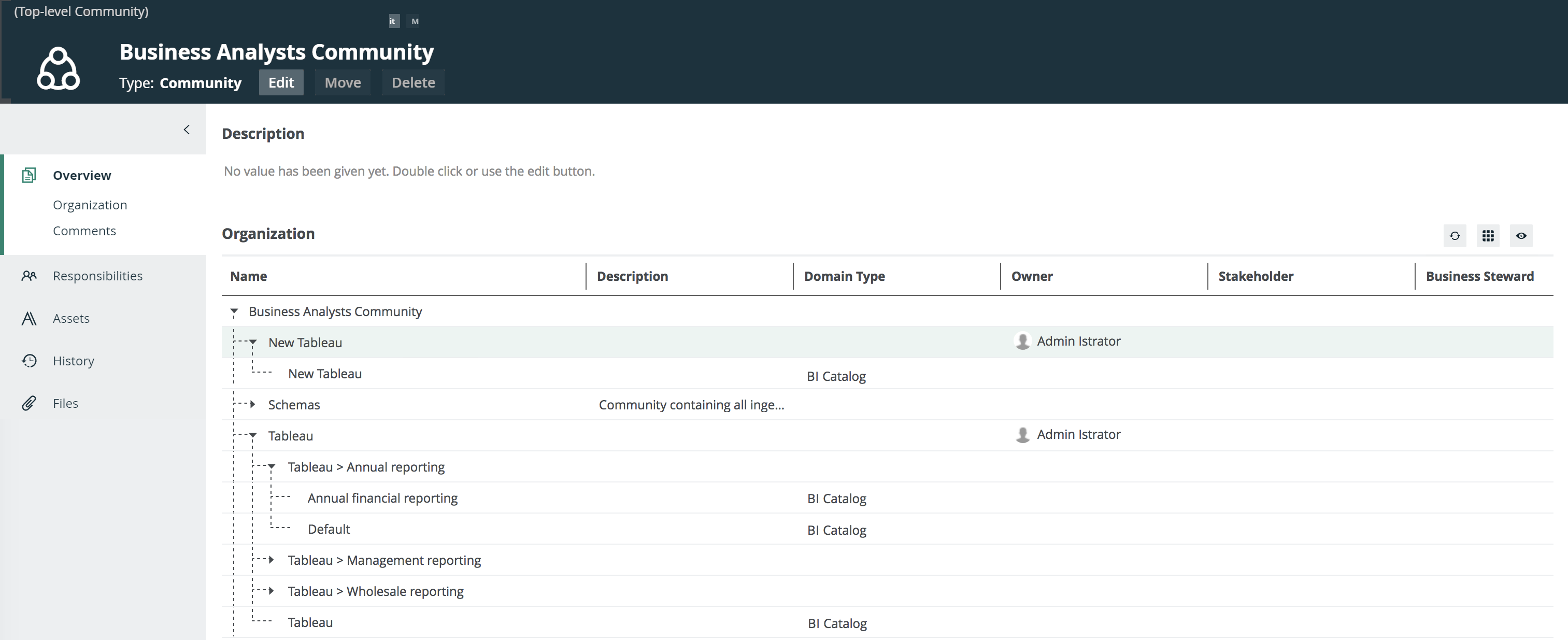
Task: Click the community icon in header
Action: click(x=59, y=69)
